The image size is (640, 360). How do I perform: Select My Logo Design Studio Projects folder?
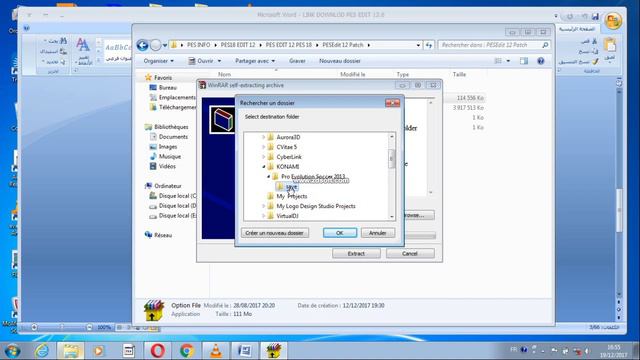pos(316,206)
